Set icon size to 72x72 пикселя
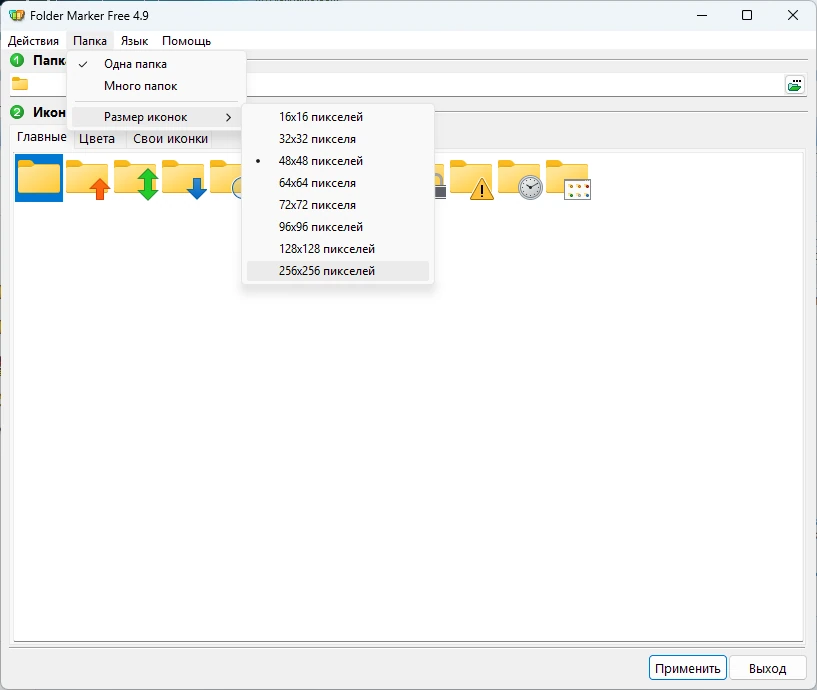The image size is (817, 690). click(x=338, y=205)
